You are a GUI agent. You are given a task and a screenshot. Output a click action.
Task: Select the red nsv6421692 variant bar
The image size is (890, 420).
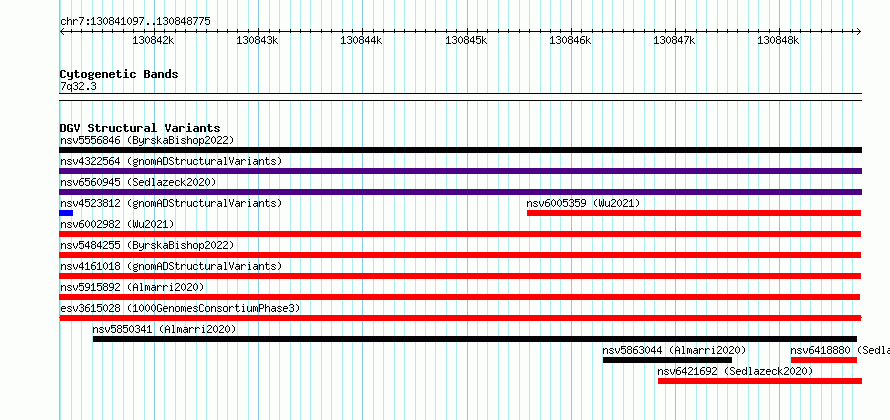(x=760, y=381)
